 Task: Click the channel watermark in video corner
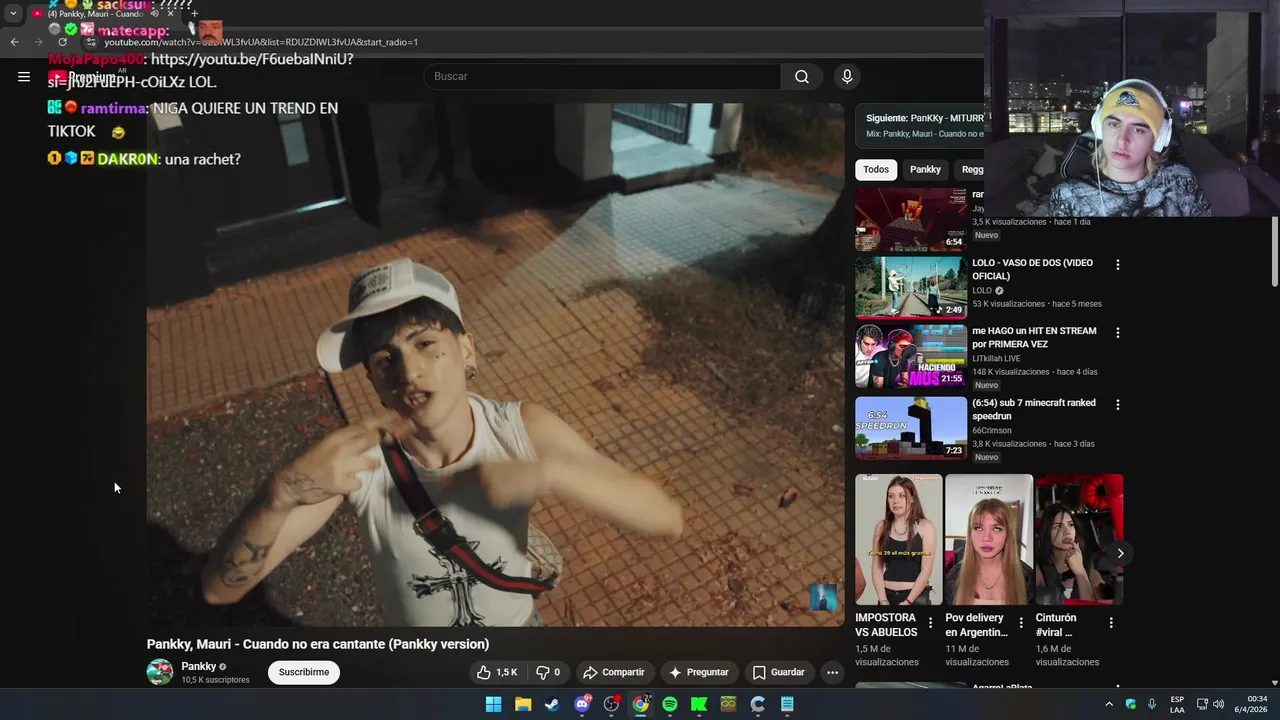pos(823,598)
